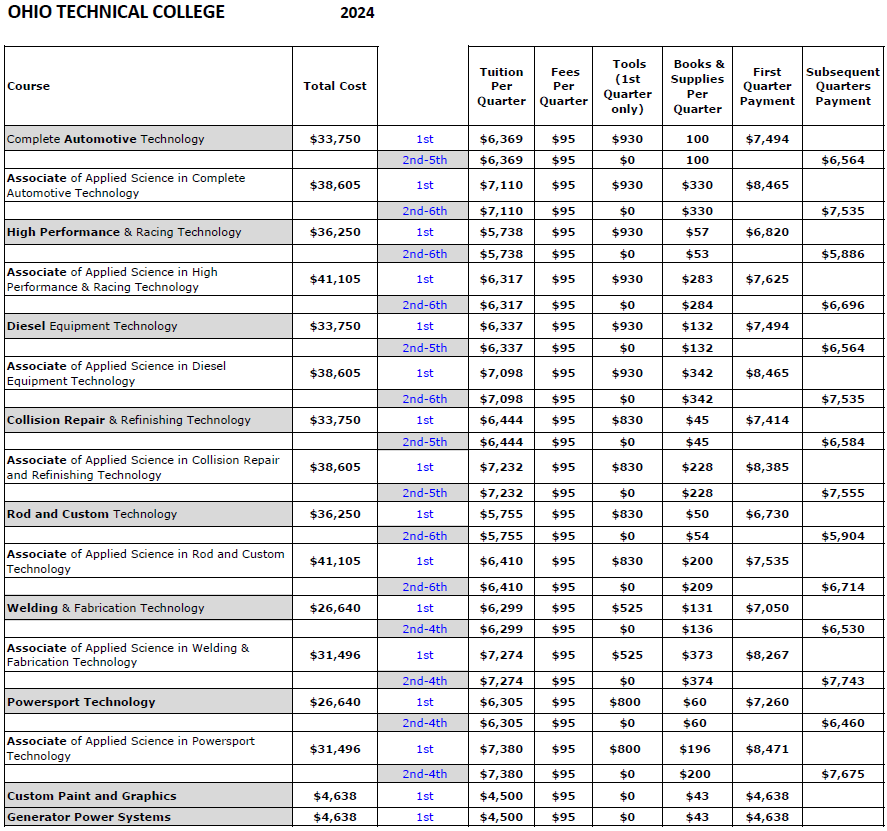Click the $6,820 first quarter payment
Viewport: 887px width, 831px height.
tap(767, 232)
